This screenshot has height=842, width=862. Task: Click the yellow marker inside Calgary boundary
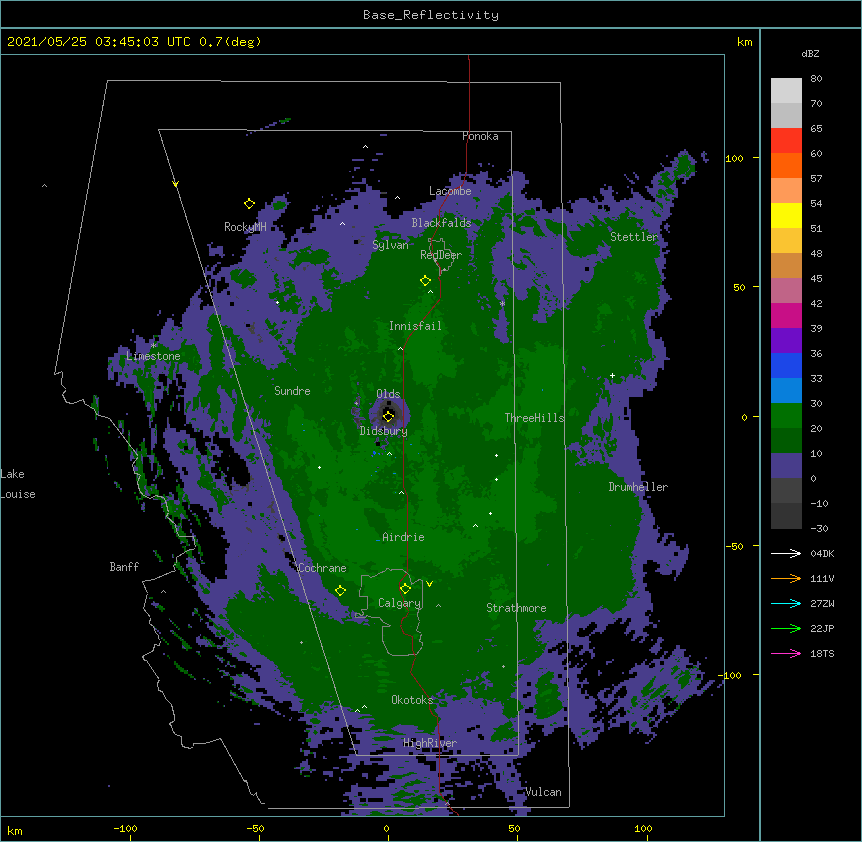click(x=405, y=589)
